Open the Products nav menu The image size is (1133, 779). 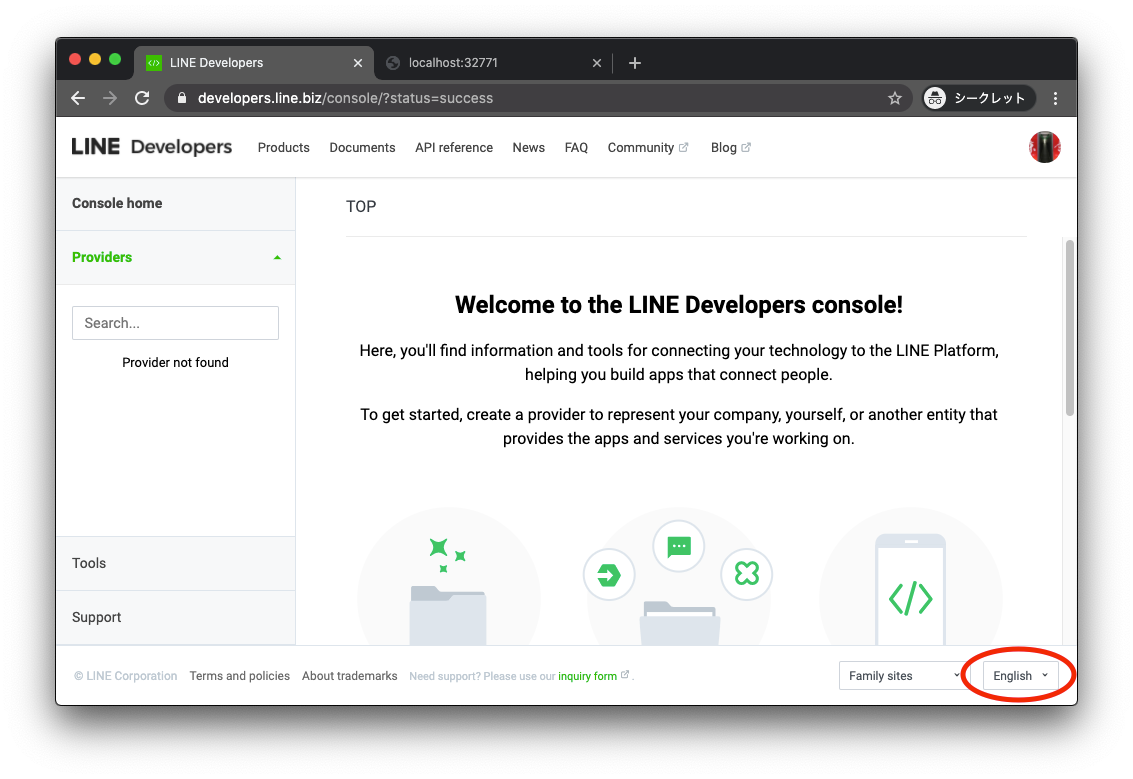(283, 147)
